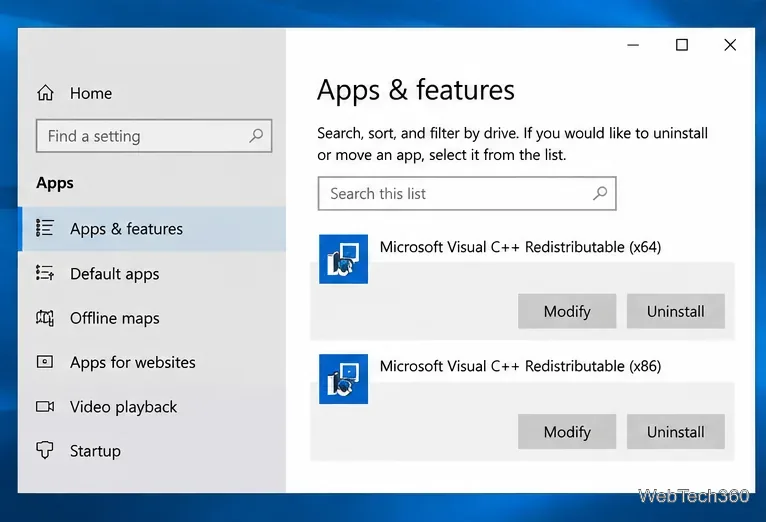Focus the Find a setting field

tap(154, 136)
